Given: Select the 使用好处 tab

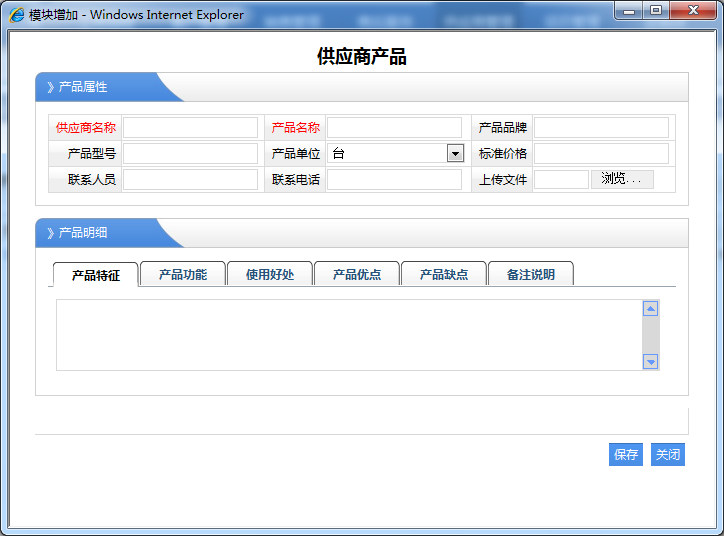Looking at the screenshot, I should pyautogui.click(x=270, y=274).
